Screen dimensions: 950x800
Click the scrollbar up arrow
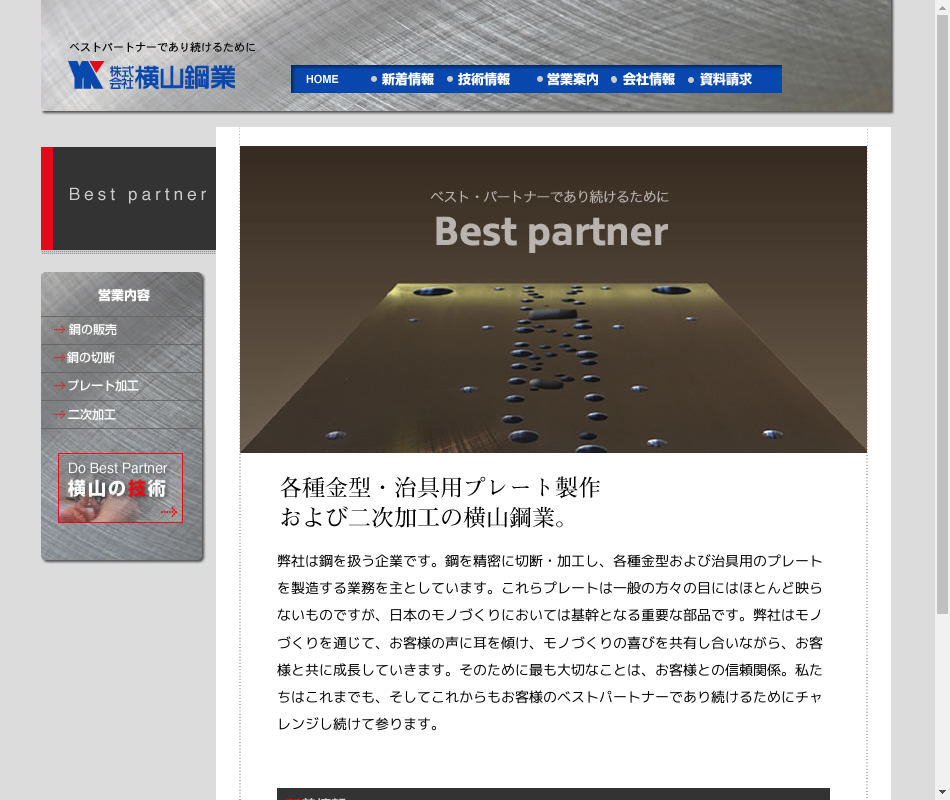(942, 7)
